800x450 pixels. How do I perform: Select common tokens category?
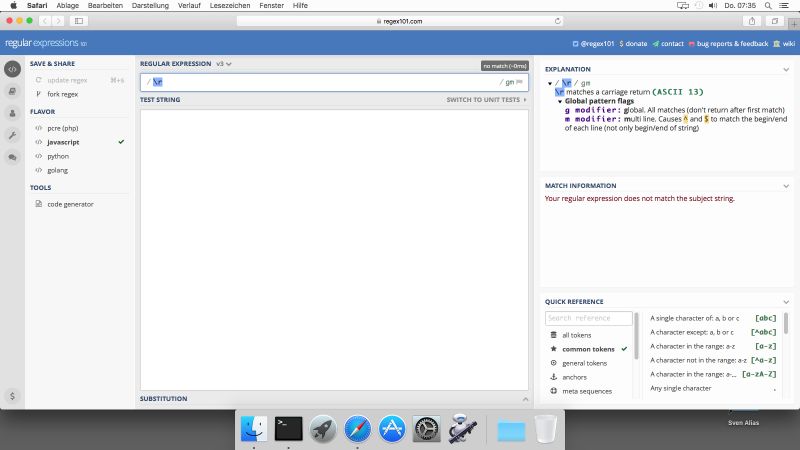pos(589,349)
